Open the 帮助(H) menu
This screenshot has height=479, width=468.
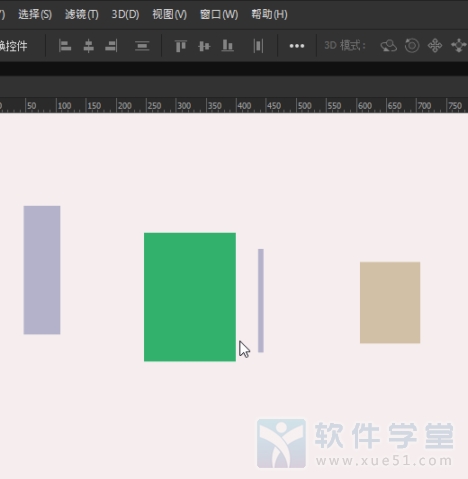pos(269,14)
